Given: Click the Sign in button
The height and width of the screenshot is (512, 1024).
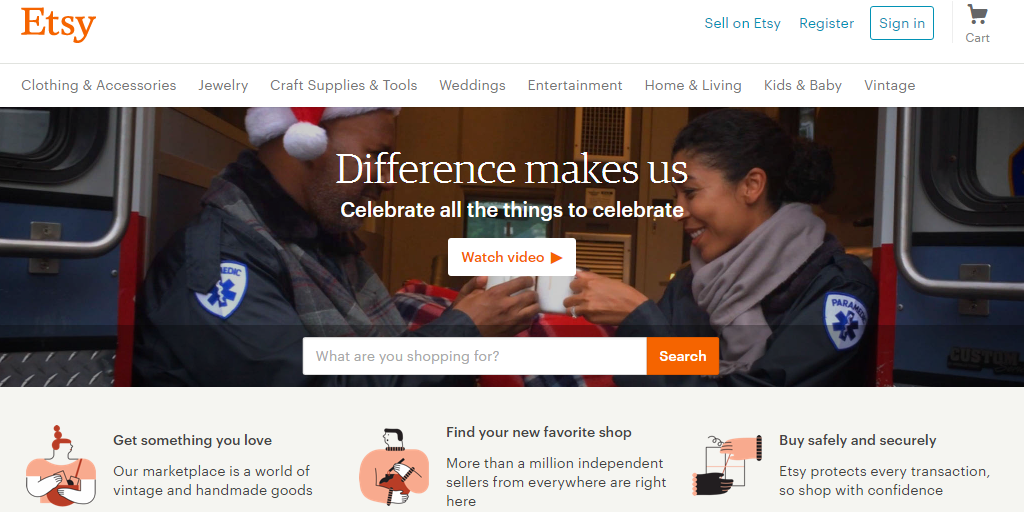Looking at the screenshot, I should (x=902, y=23).
